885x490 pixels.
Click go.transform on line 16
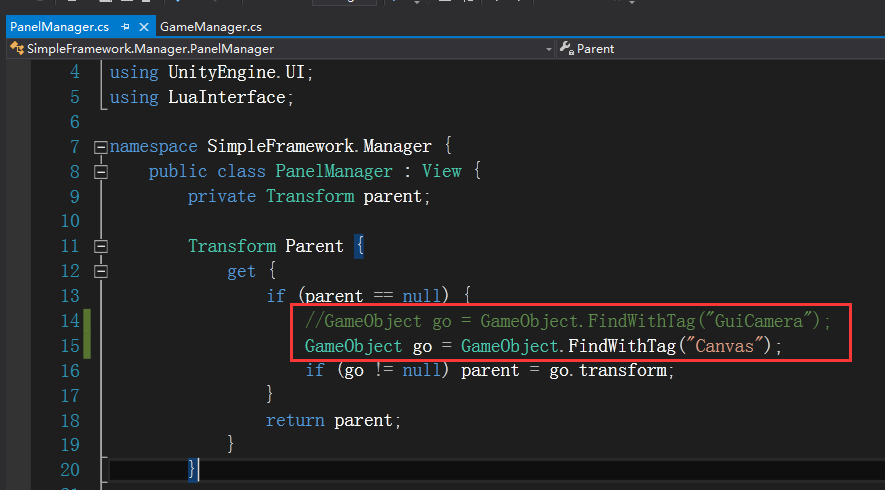click(608, 370)
